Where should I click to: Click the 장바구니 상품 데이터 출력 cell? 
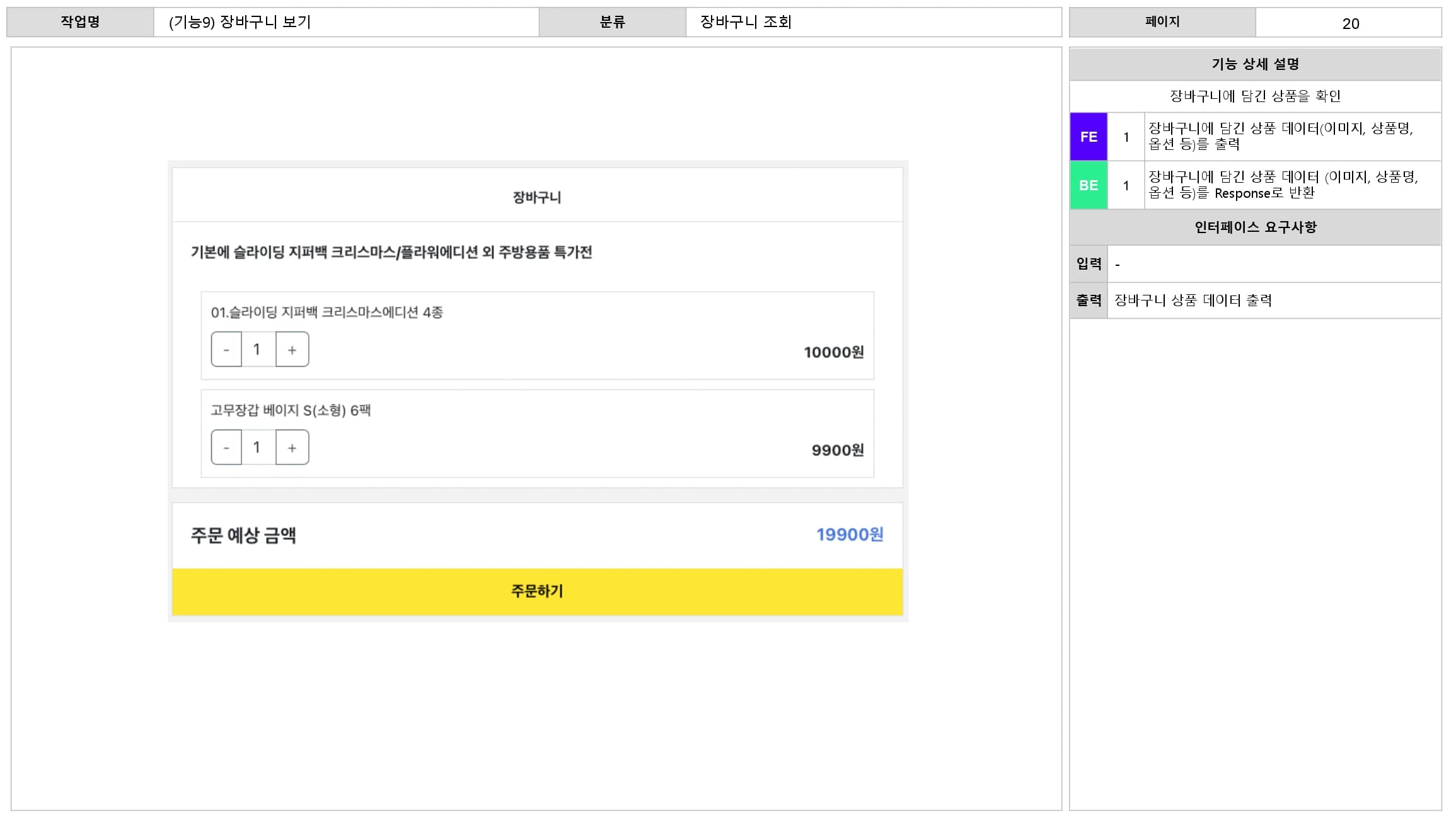pos(1274,301)
